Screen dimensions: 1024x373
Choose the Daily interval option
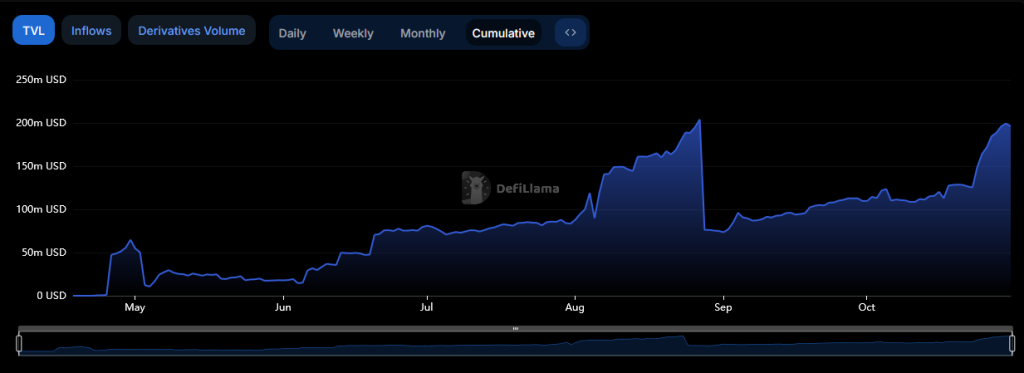293,33
